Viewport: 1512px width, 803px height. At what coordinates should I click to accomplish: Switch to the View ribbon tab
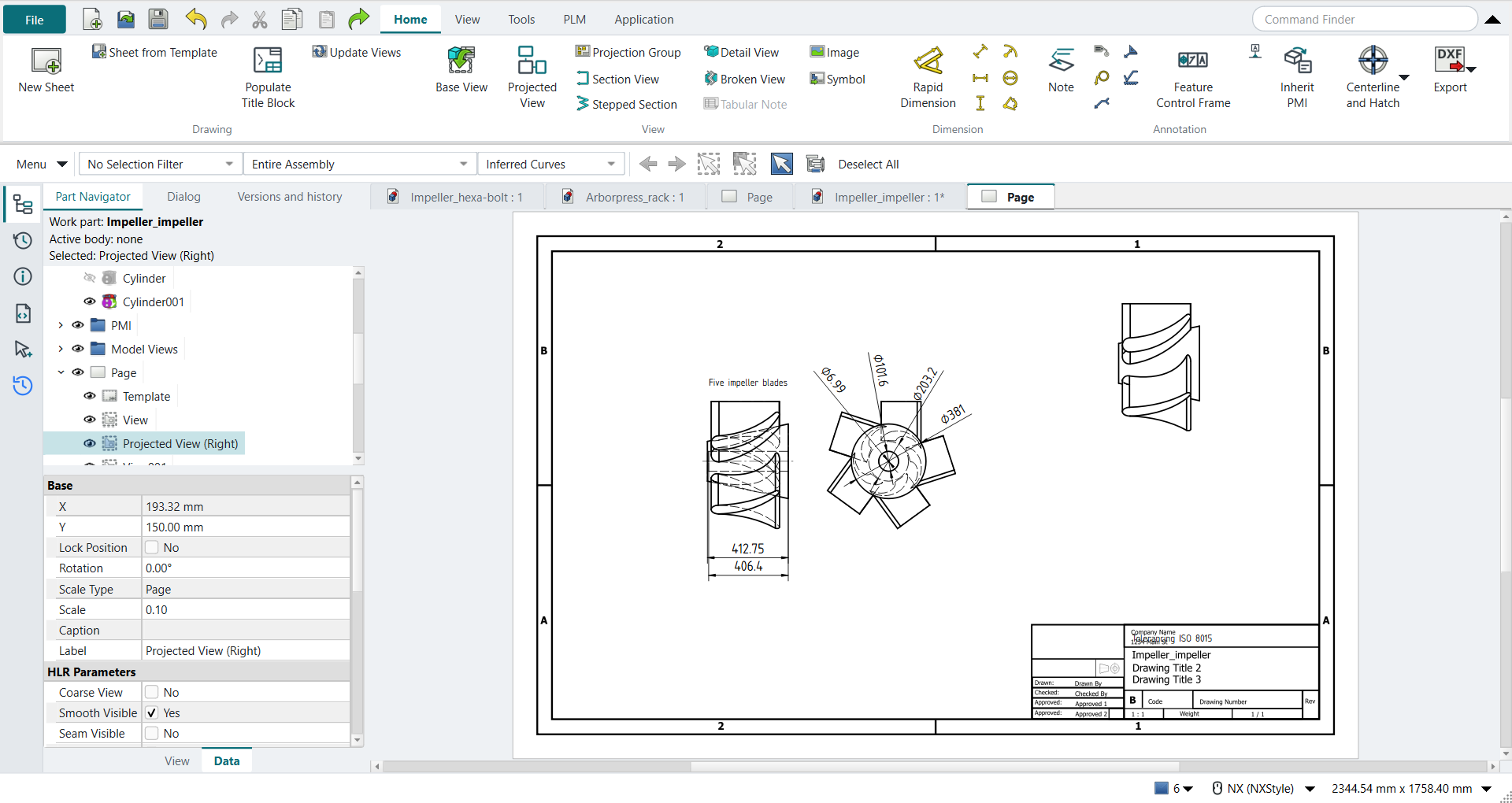[467, 19]
